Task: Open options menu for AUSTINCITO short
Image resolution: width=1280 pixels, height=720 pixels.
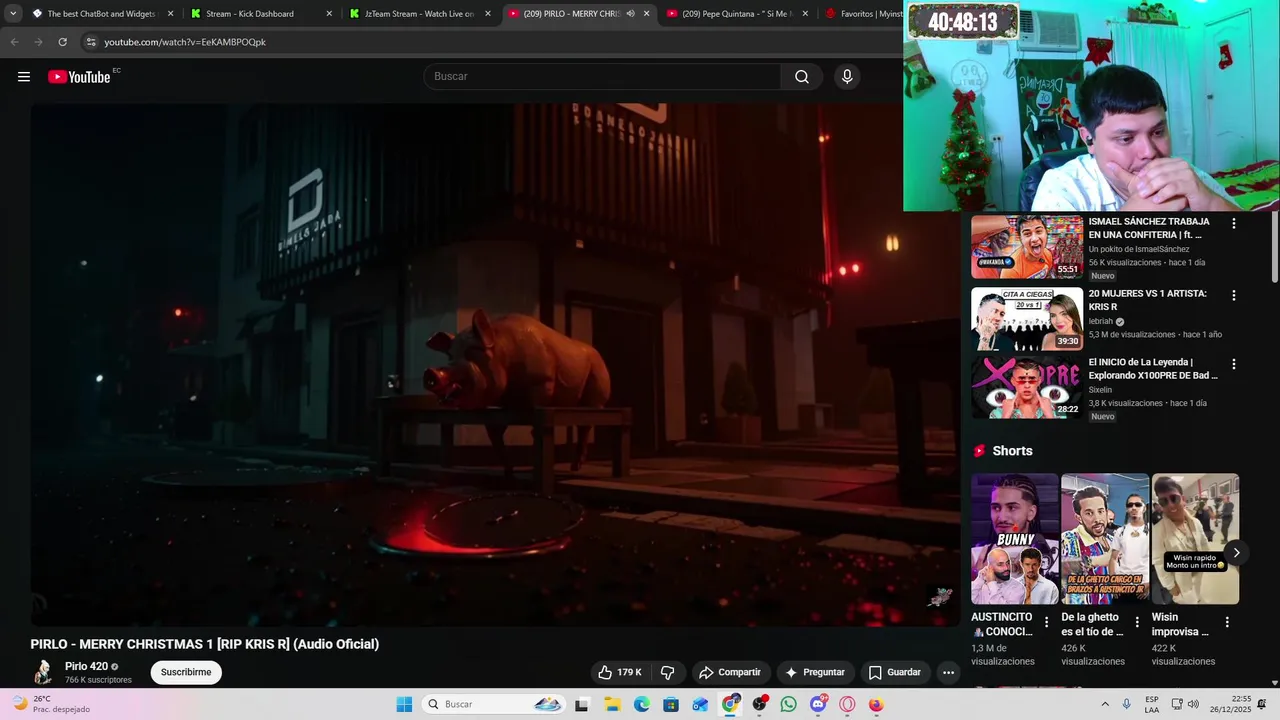Action: pos(1047,622)
